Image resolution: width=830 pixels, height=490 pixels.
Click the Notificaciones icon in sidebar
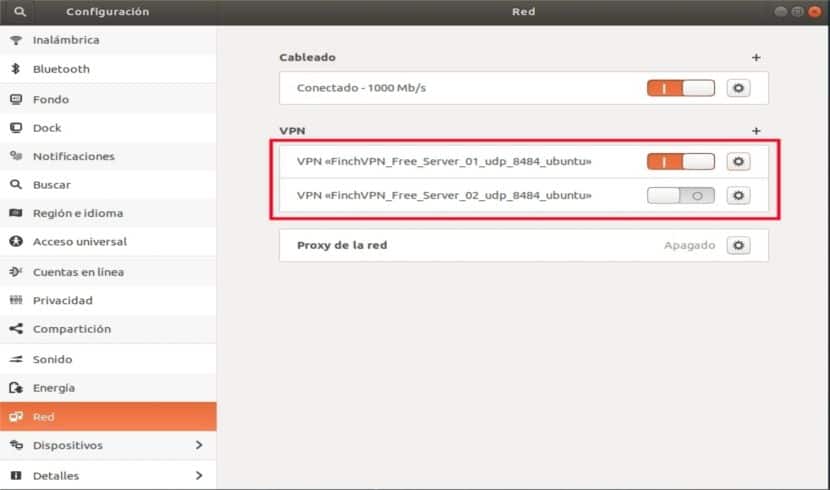coord(16,156)
